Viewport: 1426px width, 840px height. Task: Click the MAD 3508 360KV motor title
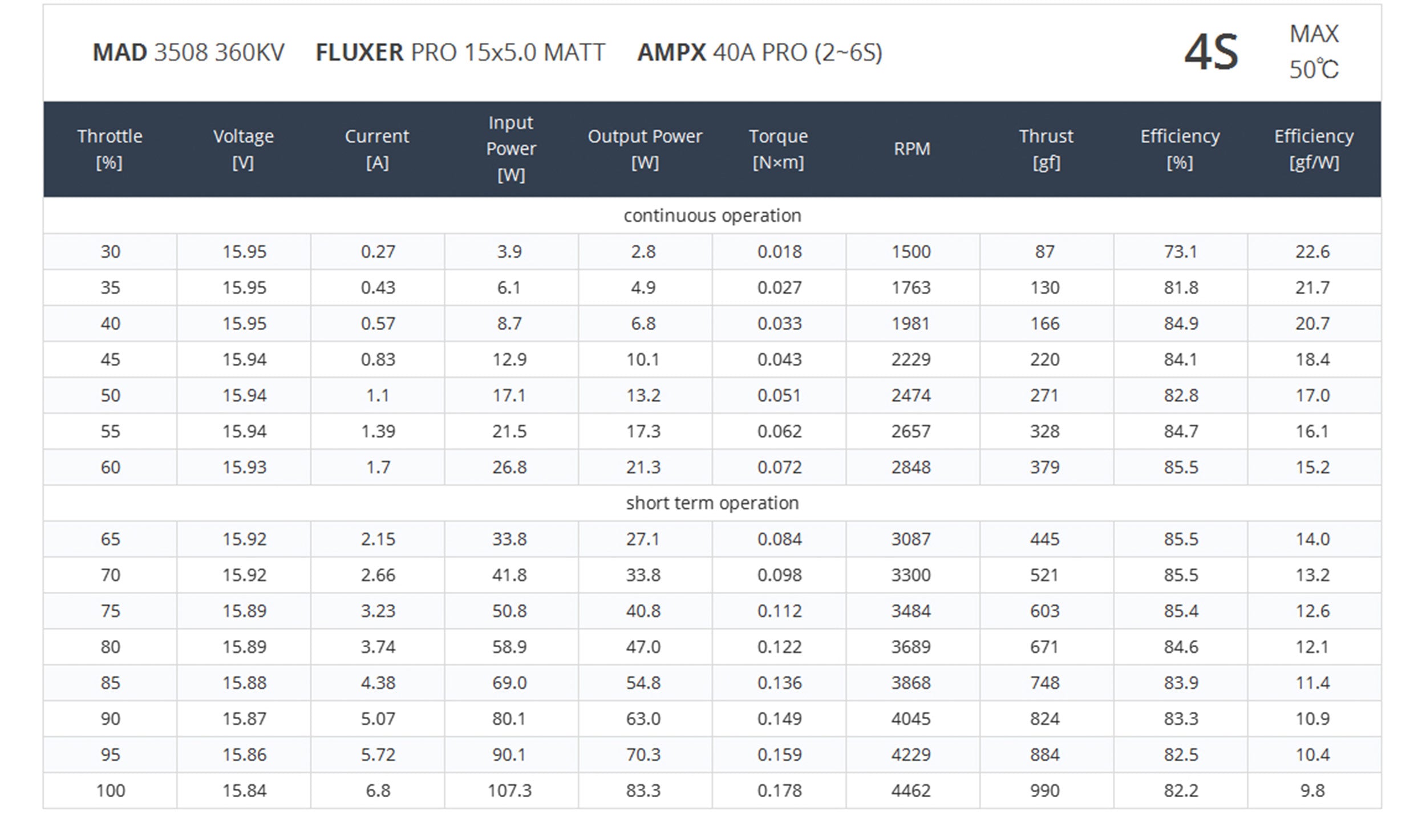[188, 52]
